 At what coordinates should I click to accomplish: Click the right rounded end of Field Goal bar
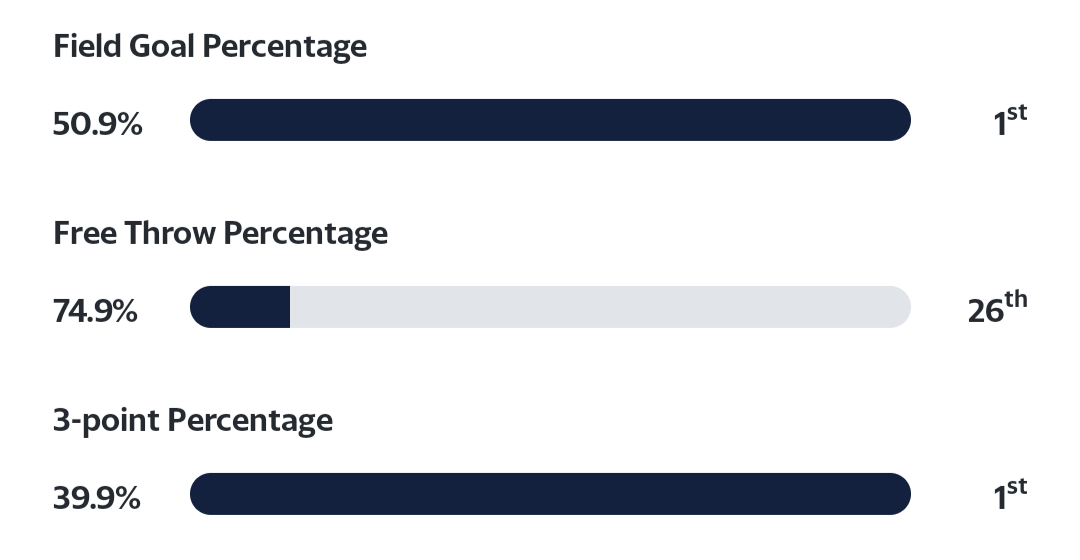pos(898,120)
